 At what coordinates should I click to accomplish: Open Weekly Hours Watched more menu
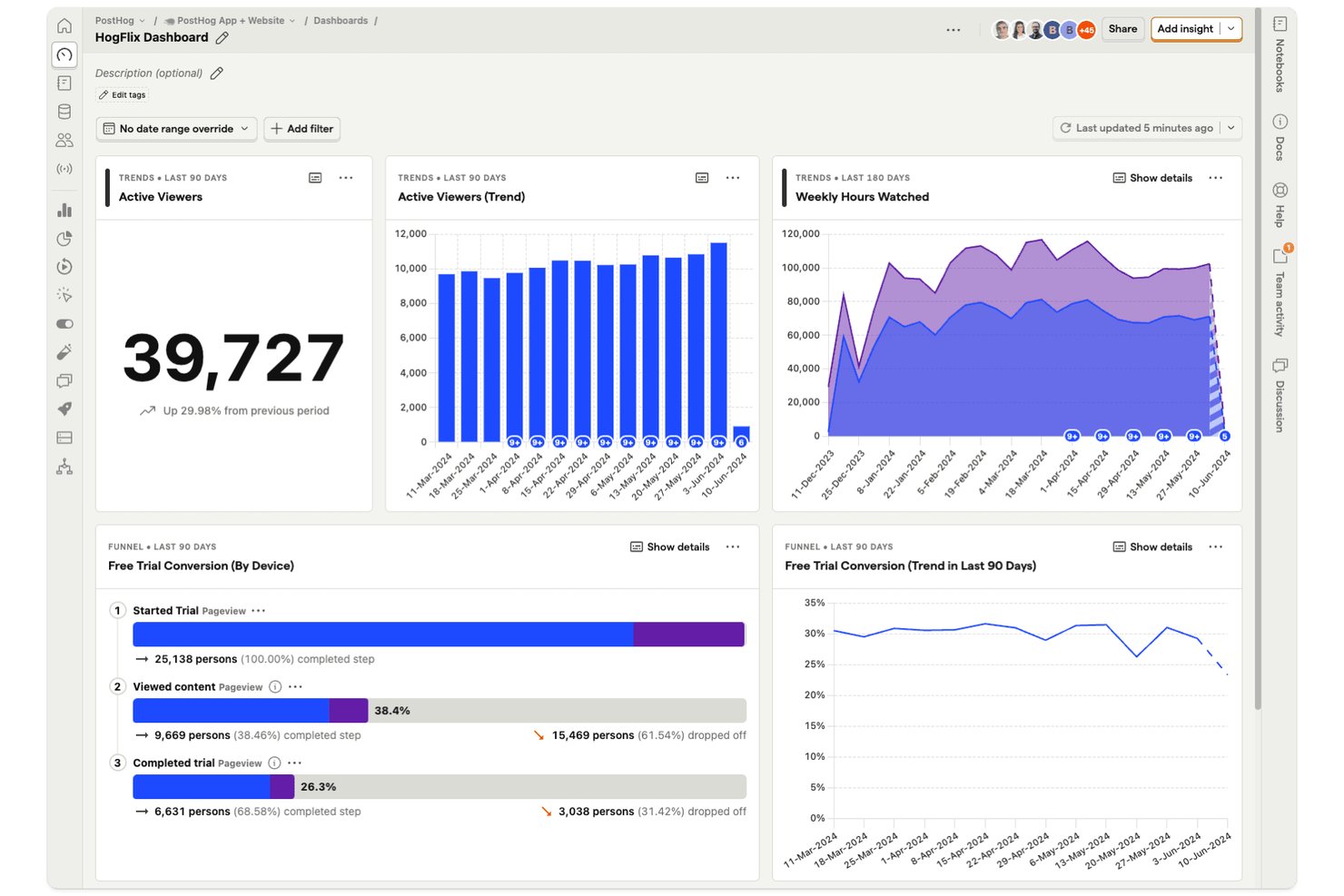pyautogui.click(x=1216, y=178)
